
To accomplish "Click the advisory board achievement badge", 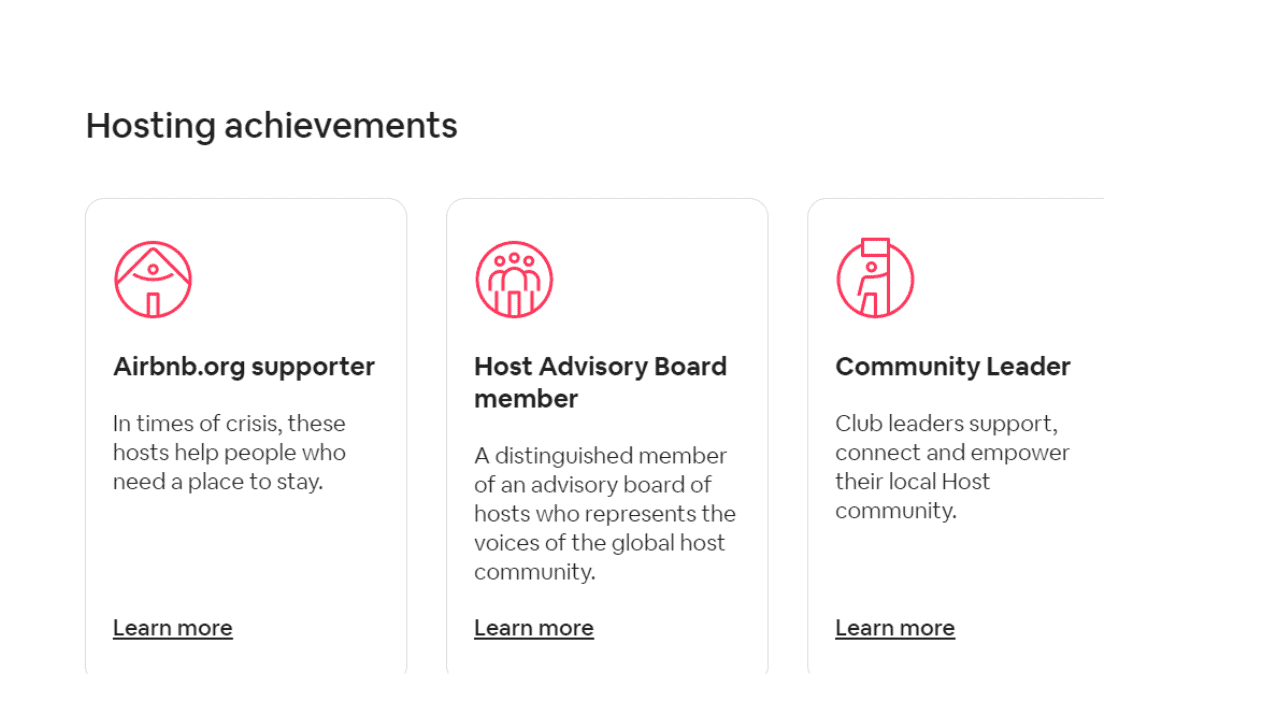I will coord(513,278).
